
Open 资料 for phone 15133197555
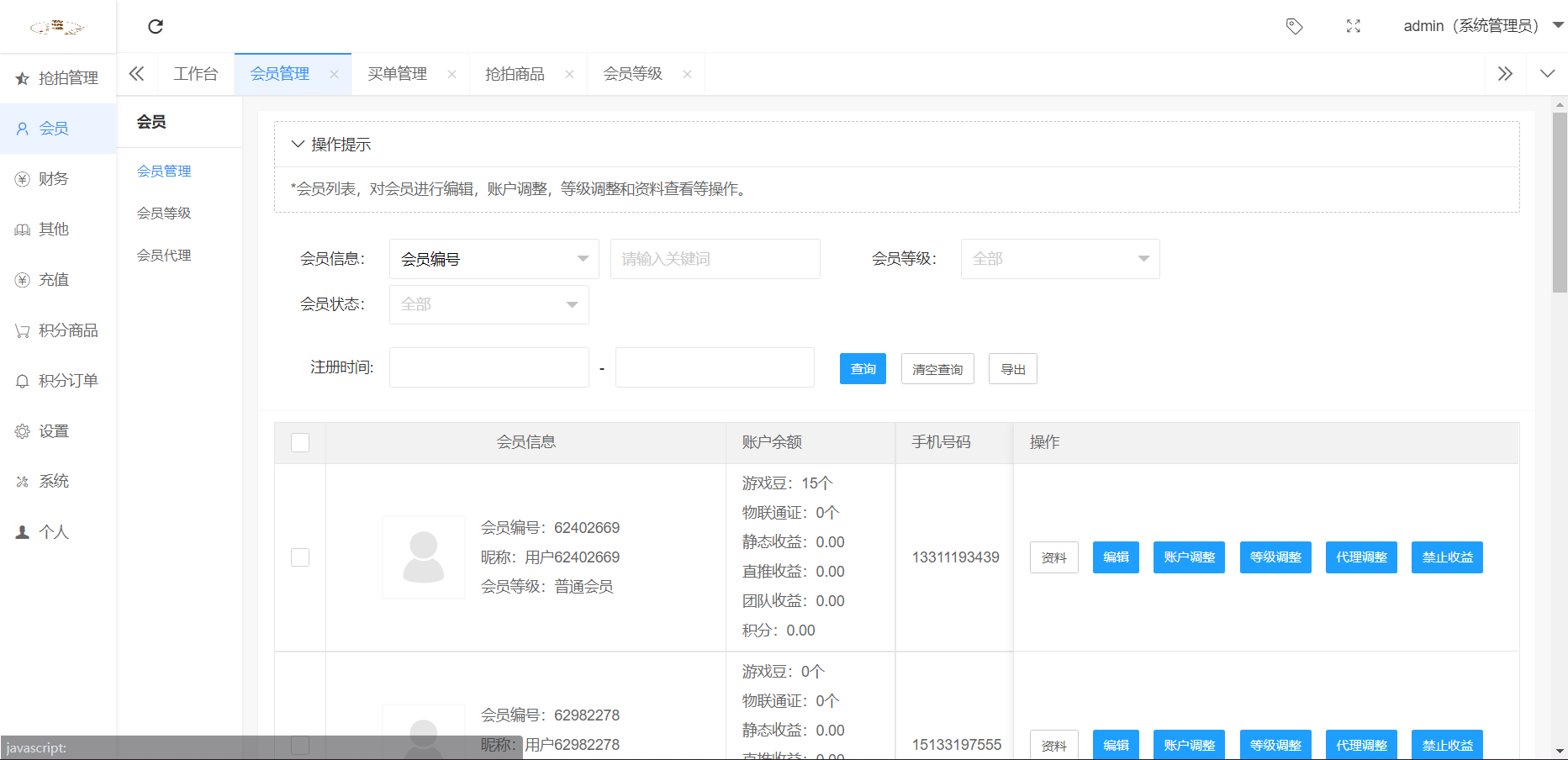[x=1054, y=745]
